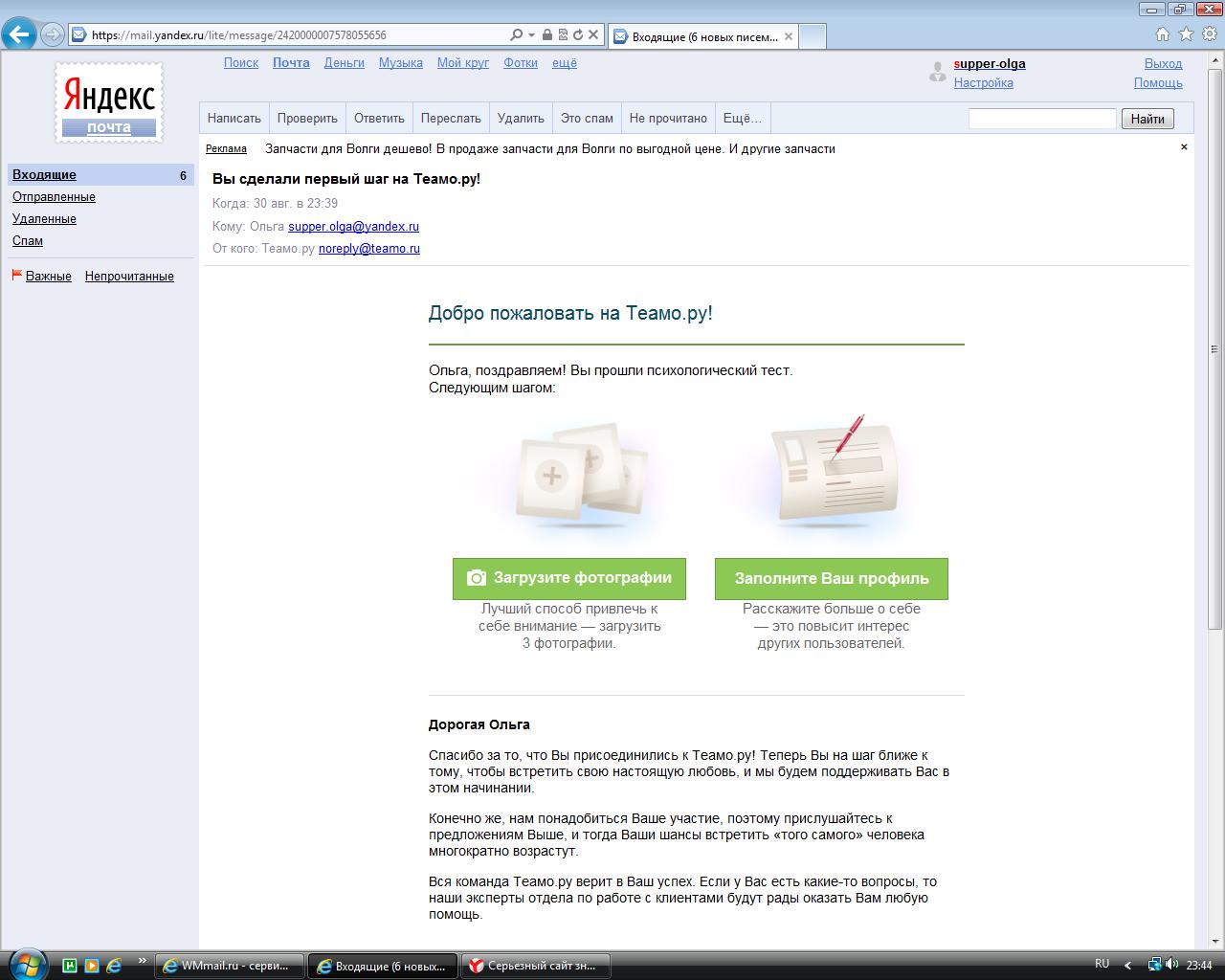Mark the message as spam
Screen dimensions: 1225x980
coord(587,119)
